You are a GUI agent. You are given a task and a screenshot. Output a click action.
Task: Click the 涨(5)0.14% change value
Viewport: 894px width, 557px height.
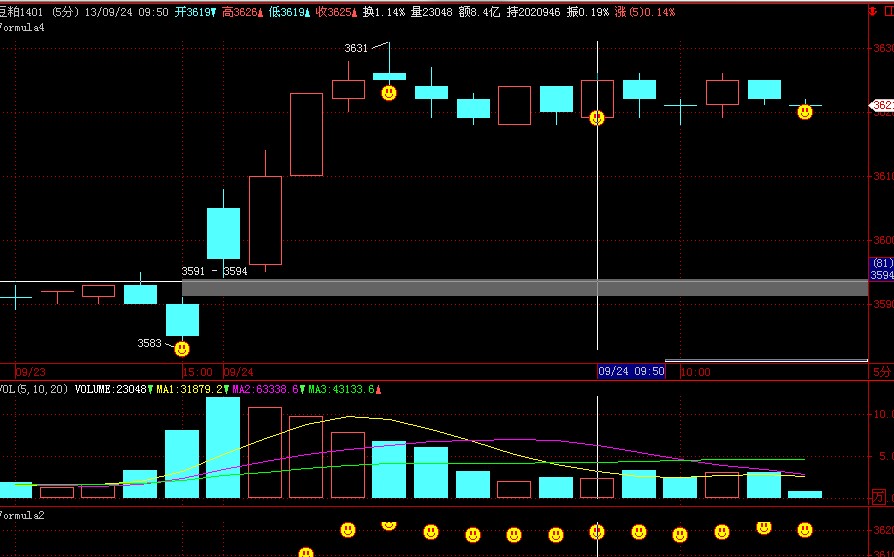pyautogui.click(x=645, y=12)
